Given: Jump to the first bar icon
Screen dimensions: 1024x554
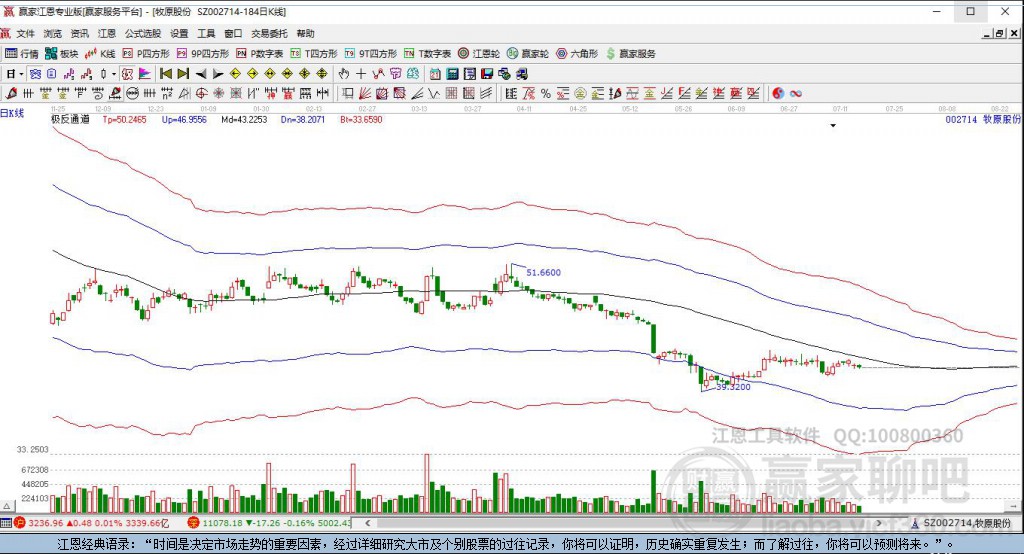Looking at the screenshot, I should (166, 74).
